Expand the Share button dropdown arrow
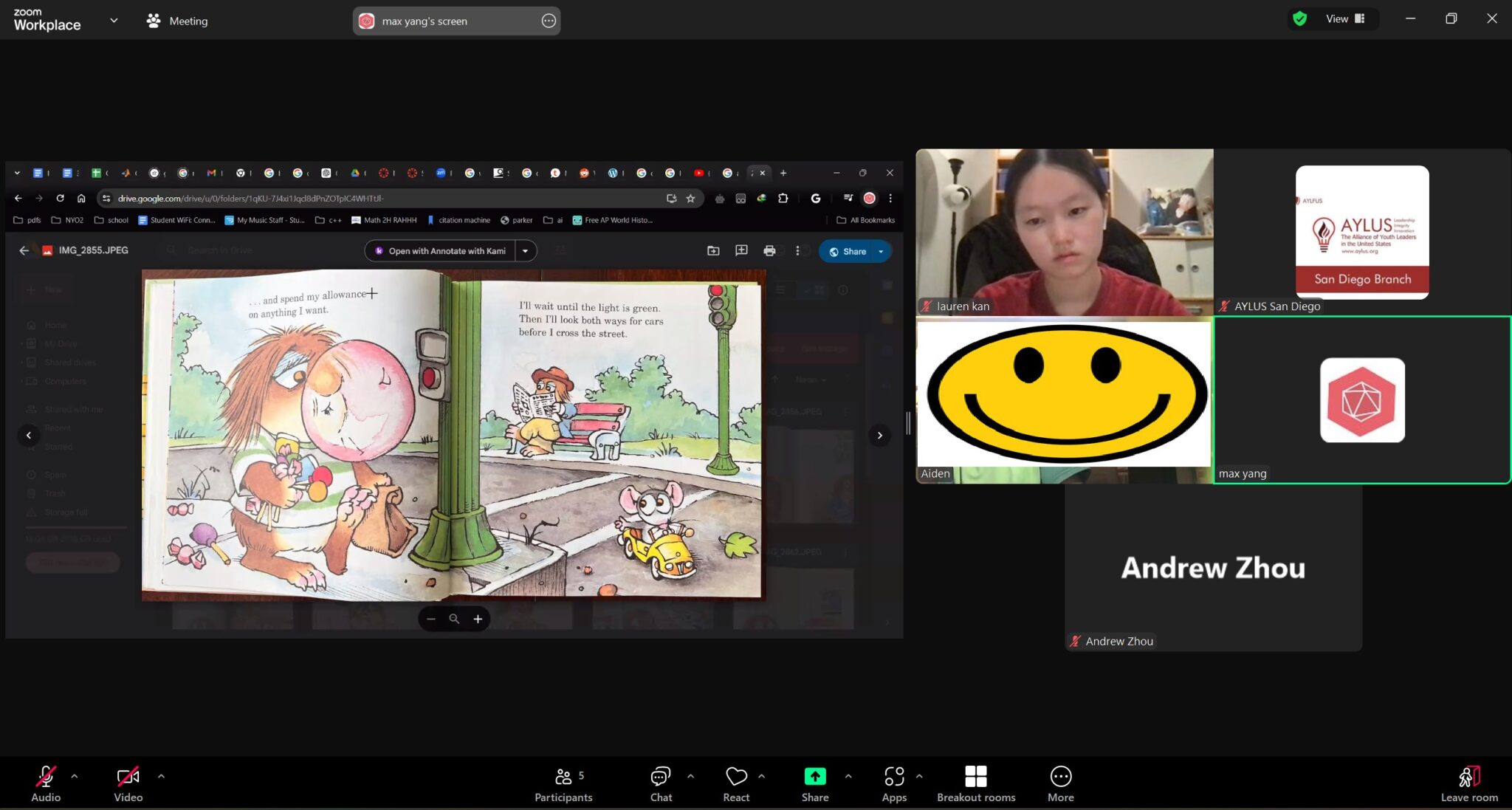The width and height of the screenshot is (1512, 810). click(x=882, y=251)
